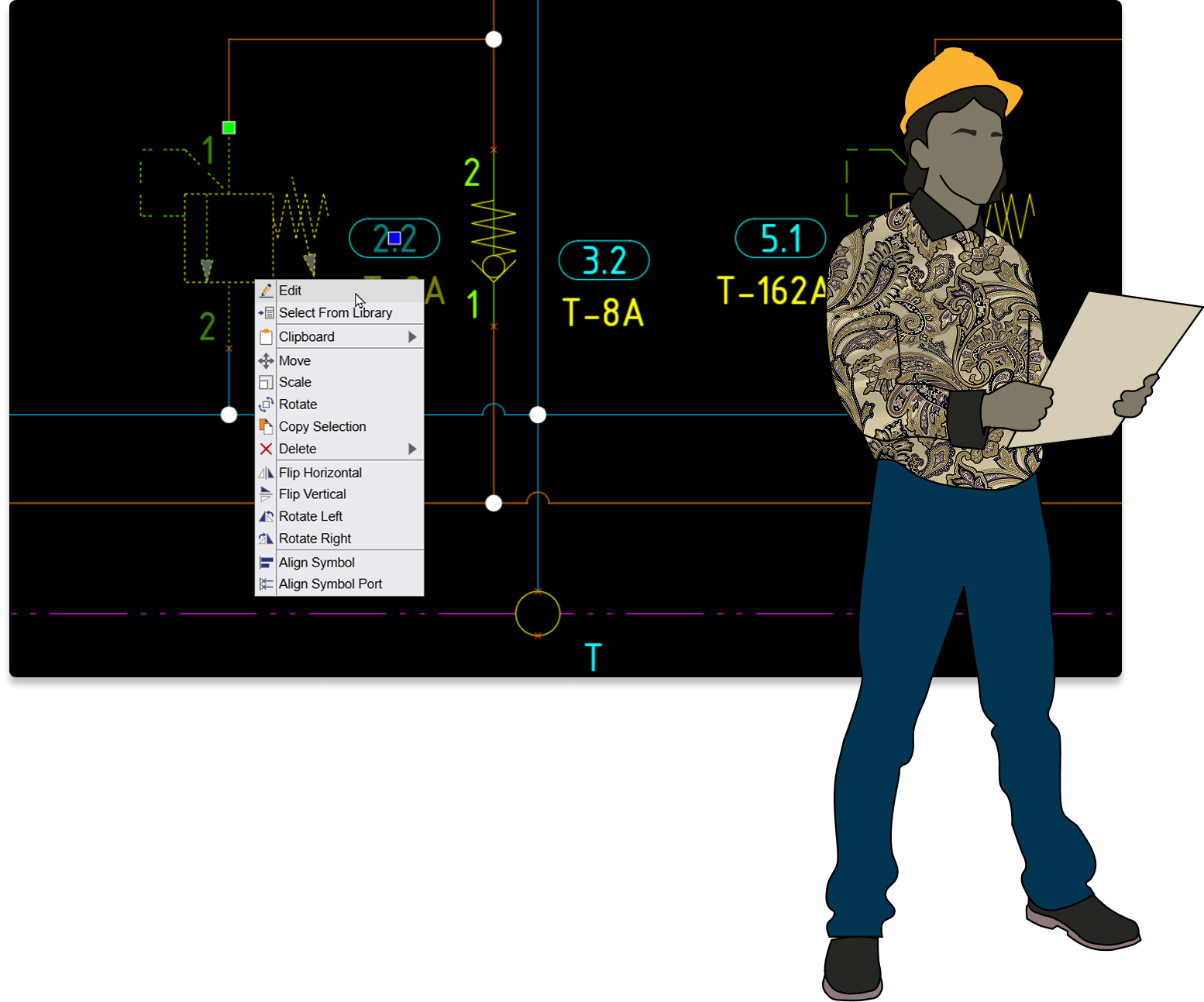Click the Select From Library icon
Image resolution: width=1204 pixels, height=1002 pixels.
[x=266, y=312]
